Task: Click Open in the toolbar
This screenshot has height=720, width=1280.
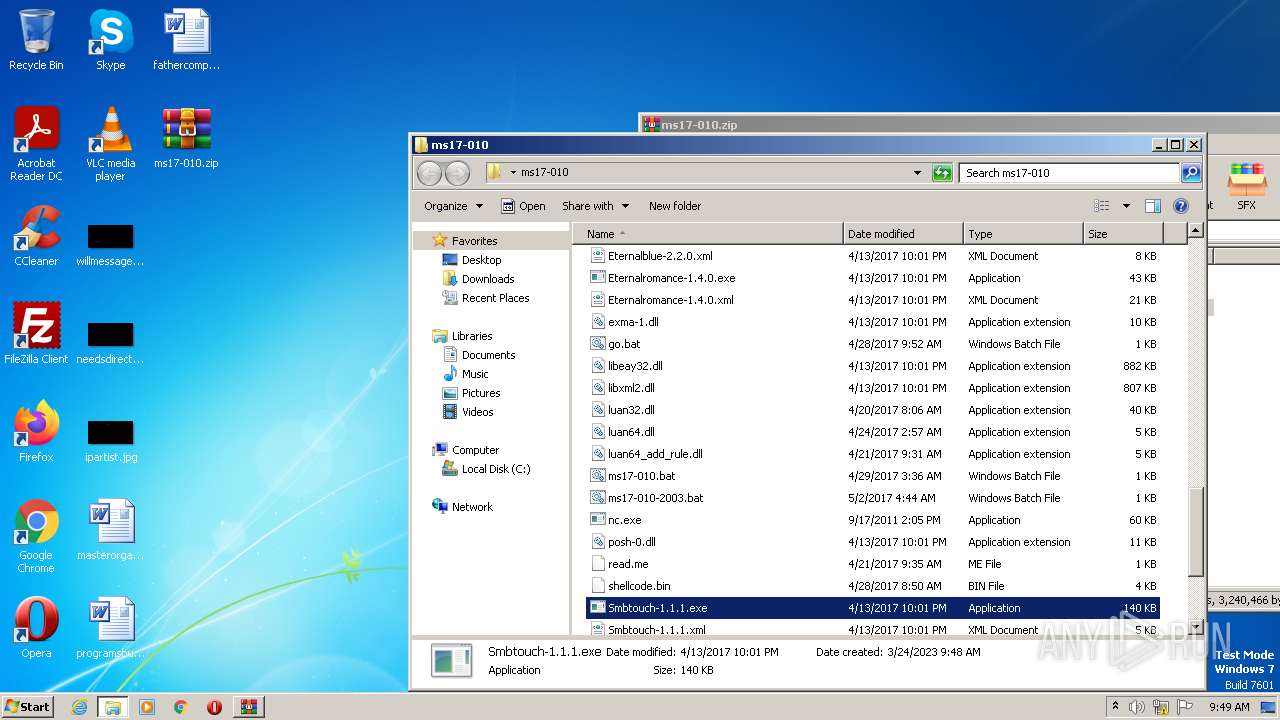Action: (x=523, y=206)
